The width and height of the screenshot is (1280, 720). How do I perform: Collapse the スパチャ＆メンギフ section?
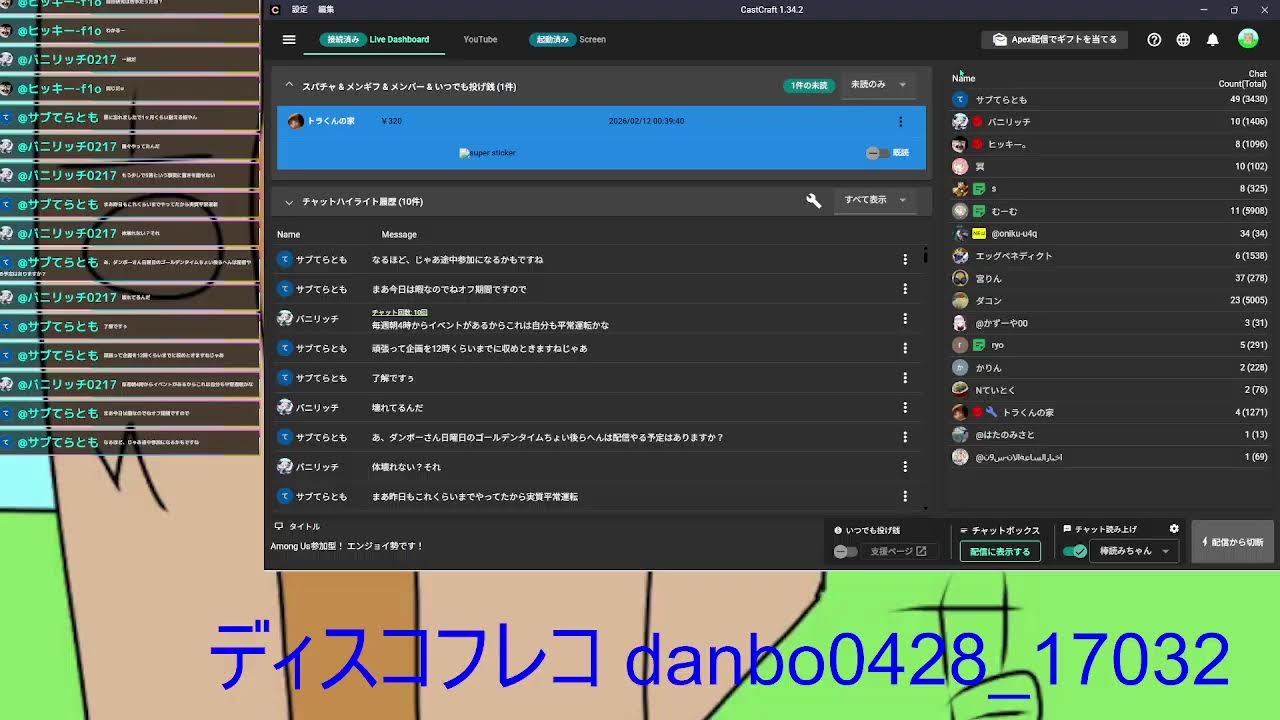pos(289,86)
